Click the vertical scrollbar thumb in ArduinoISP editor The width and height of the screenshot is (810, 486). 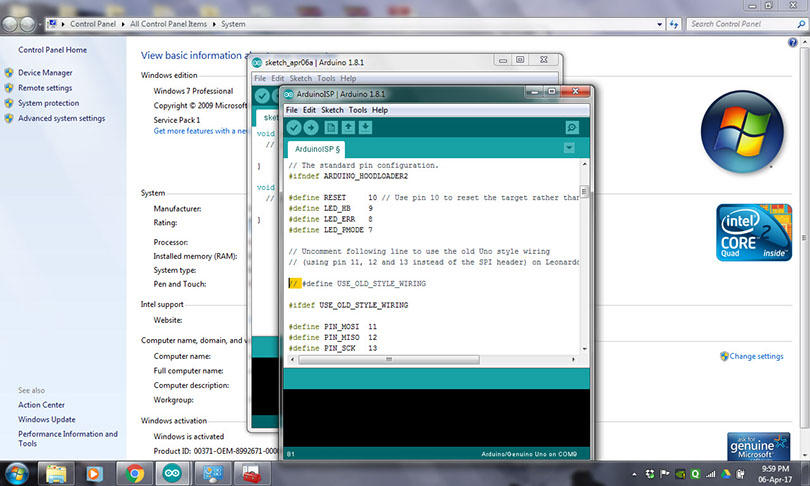coord(584,192)
